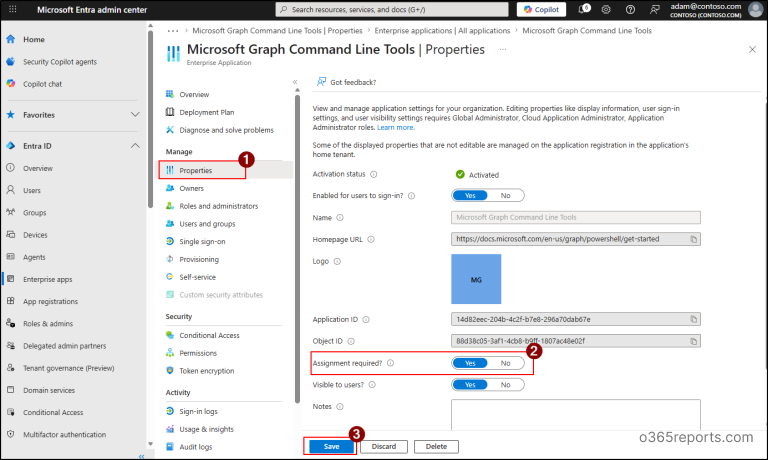Click Got feedback? link
Screen dimensions: 768x460
tap(347, 82)
